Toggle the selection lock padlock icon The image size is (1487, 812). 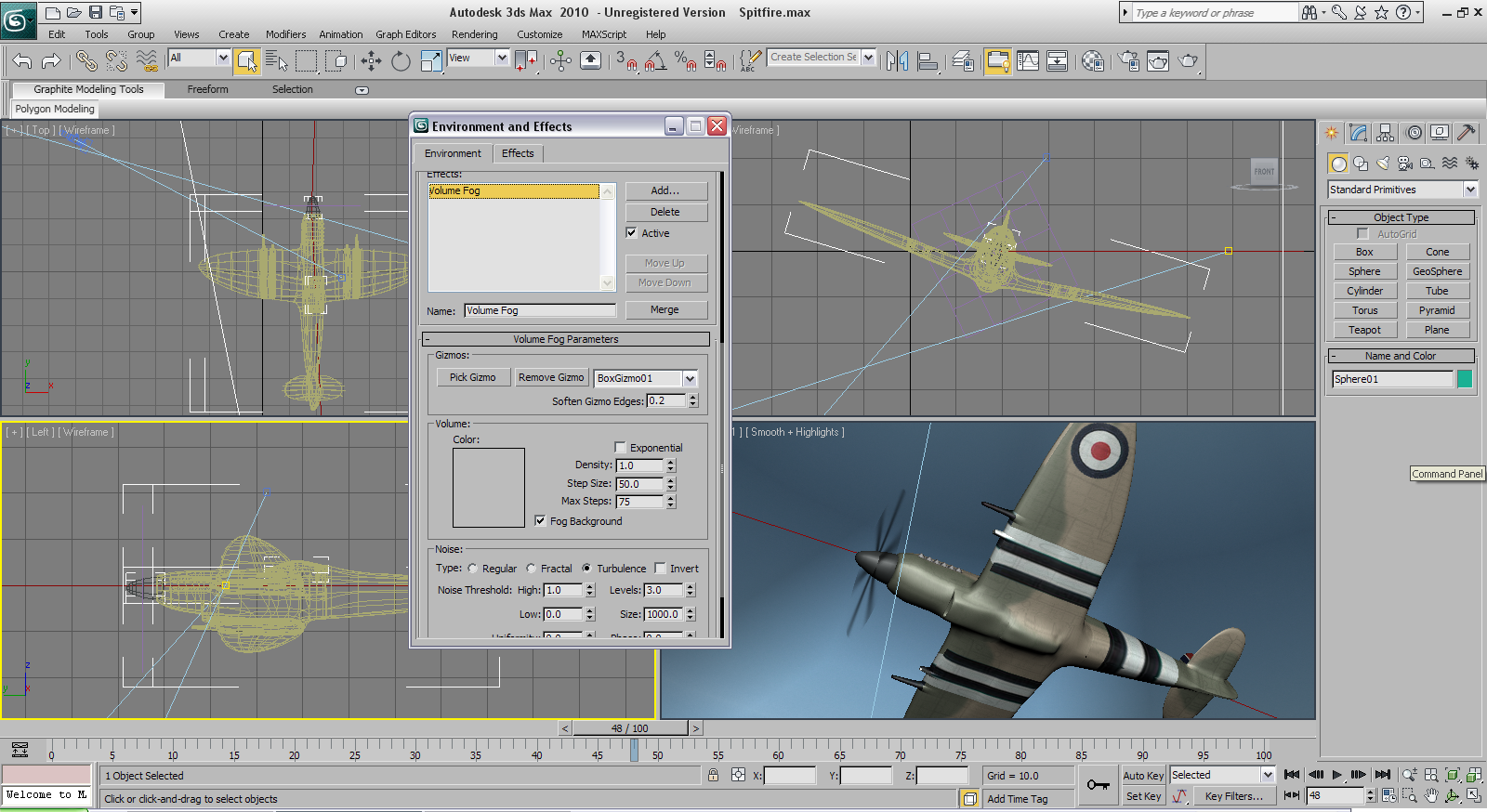713,775
